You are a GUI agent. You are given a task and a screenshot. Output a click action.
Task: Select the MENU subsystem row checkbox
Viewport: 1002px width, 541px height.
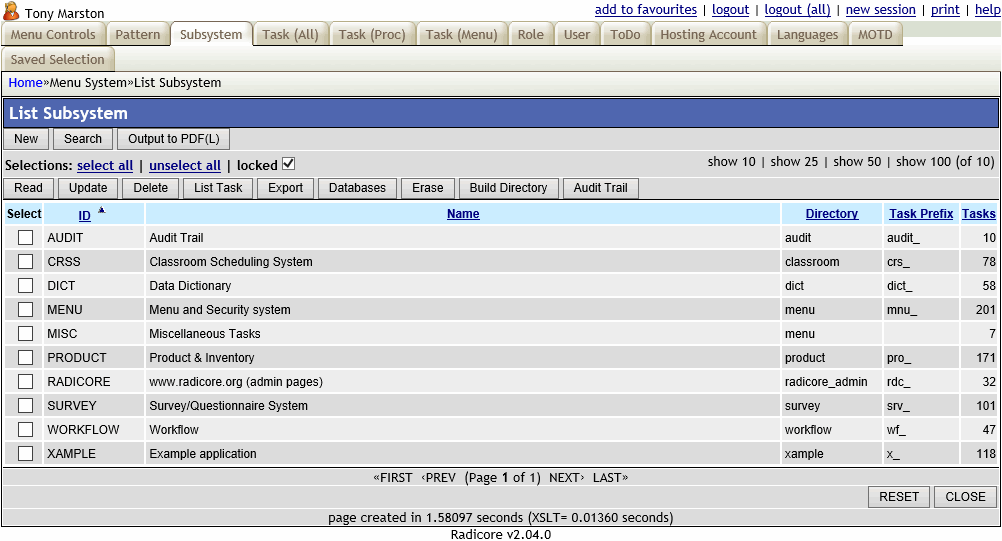(x=25, y=310)
